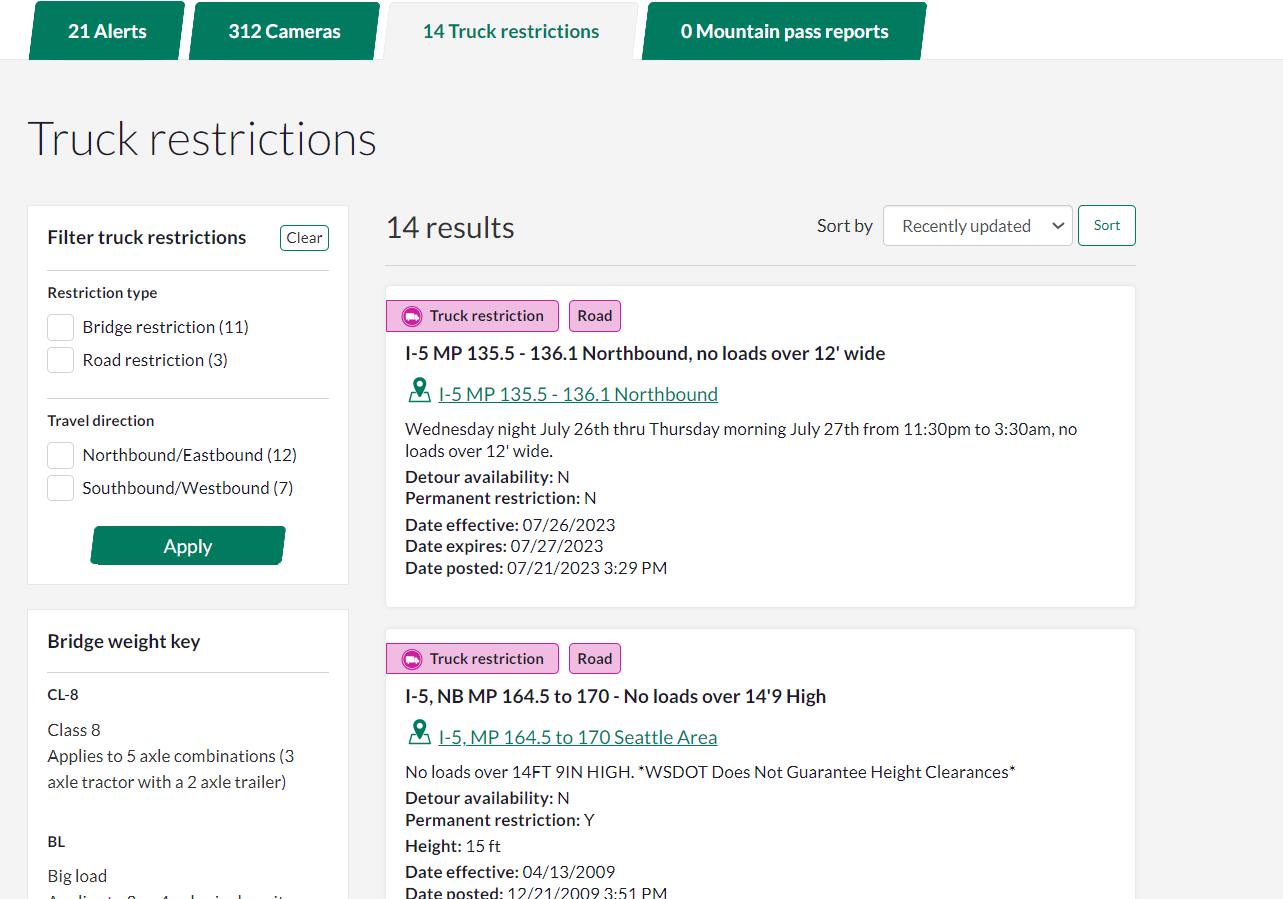Click the Road tag on the first result
This screenshot has height=899, width=1283.
tap(594, 316)
